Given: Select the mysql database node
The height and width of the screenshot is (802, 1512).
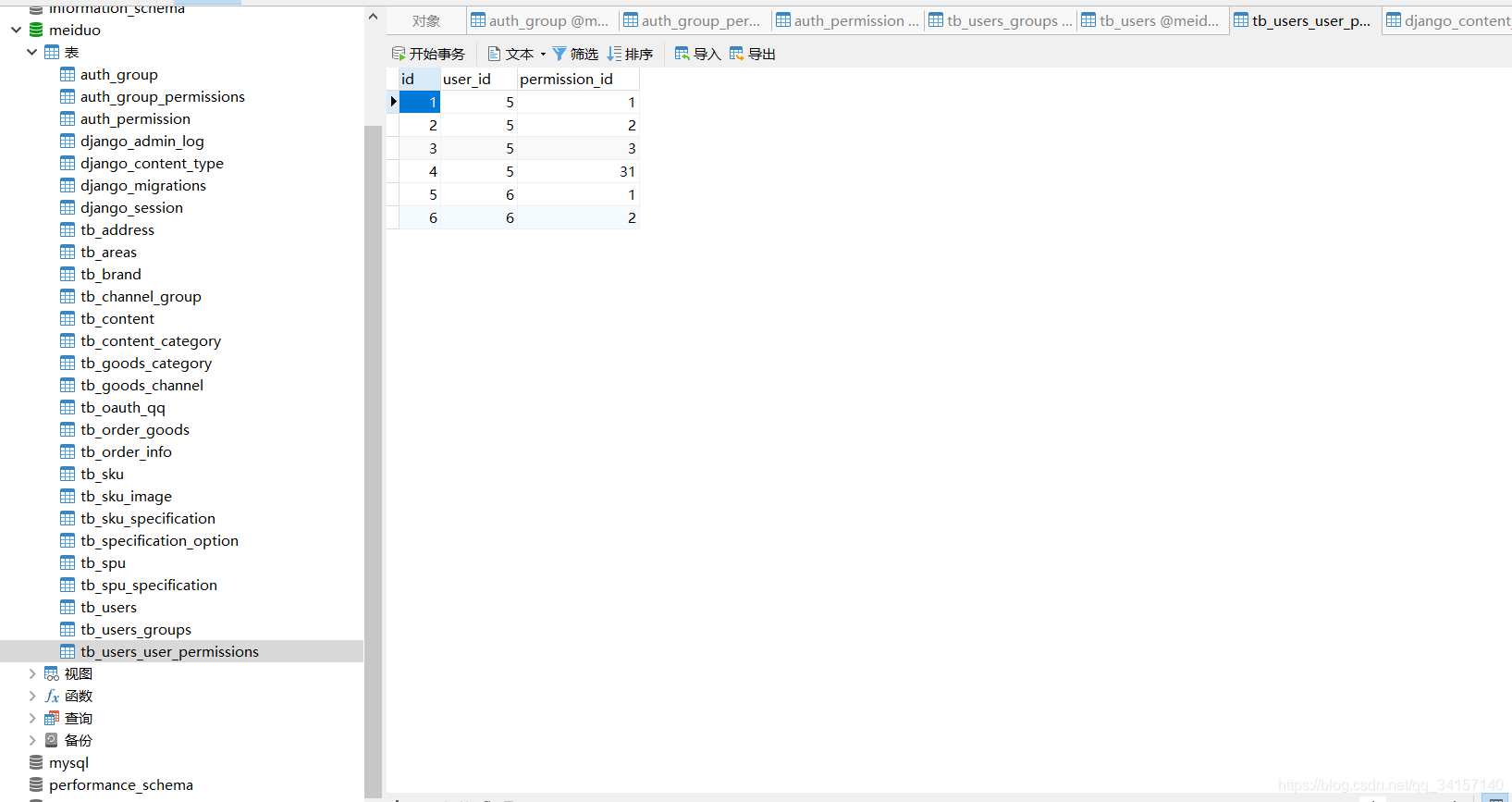Looking at the screenshot, I should [68, 762].
